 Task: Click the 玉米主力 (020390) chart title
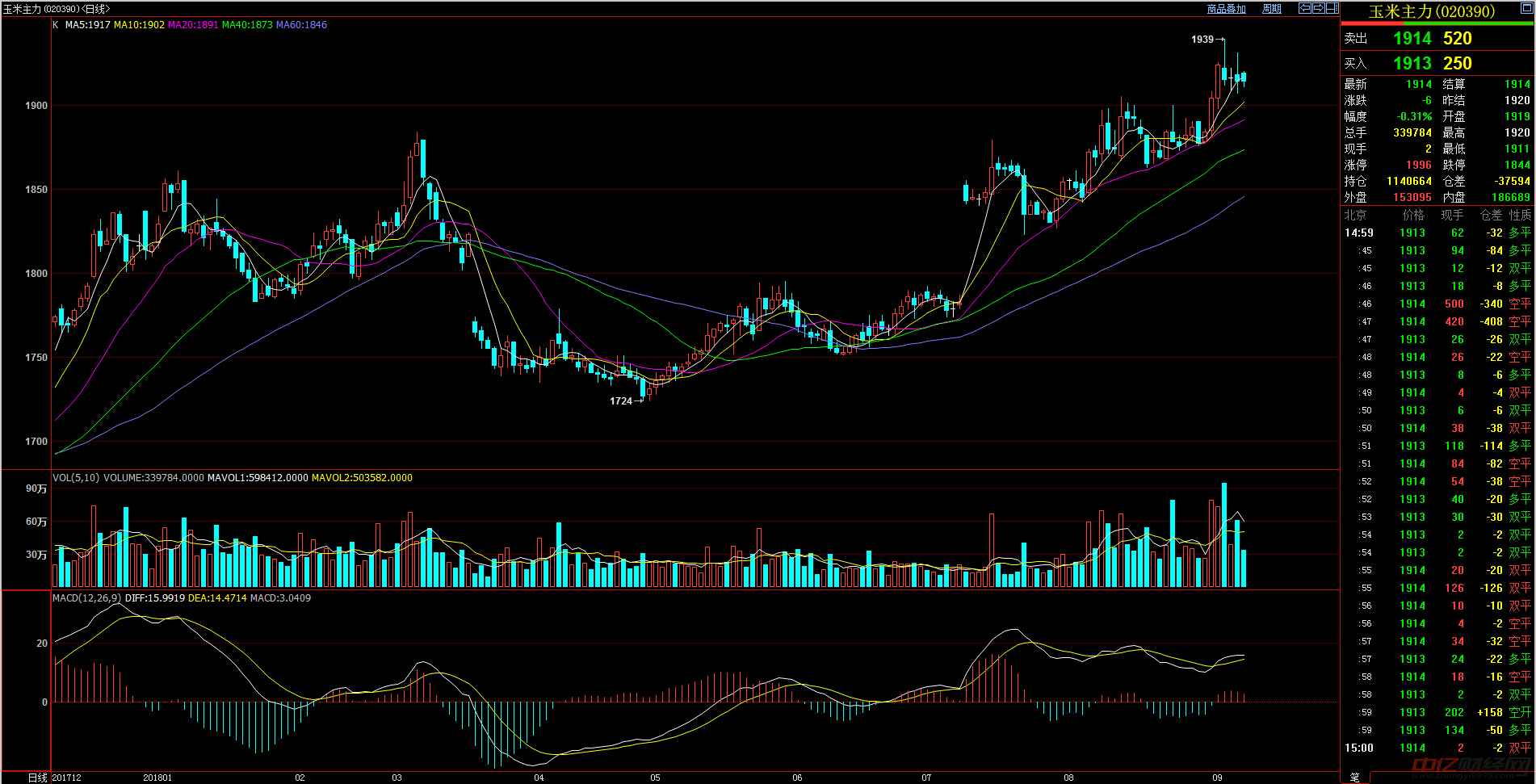point(57,9)
